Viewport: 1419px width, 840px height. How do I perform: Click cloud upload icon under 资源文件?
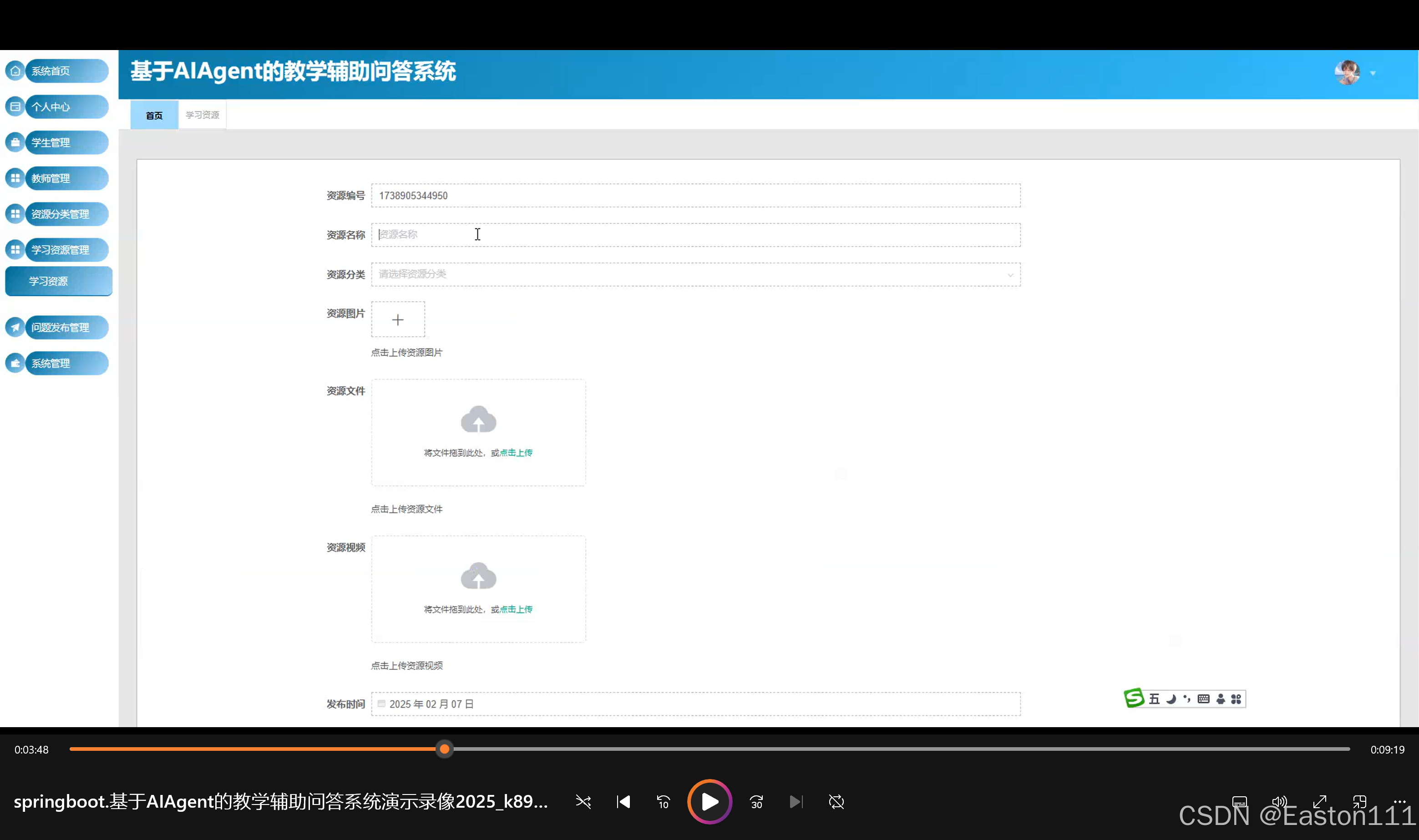point(478,420)
